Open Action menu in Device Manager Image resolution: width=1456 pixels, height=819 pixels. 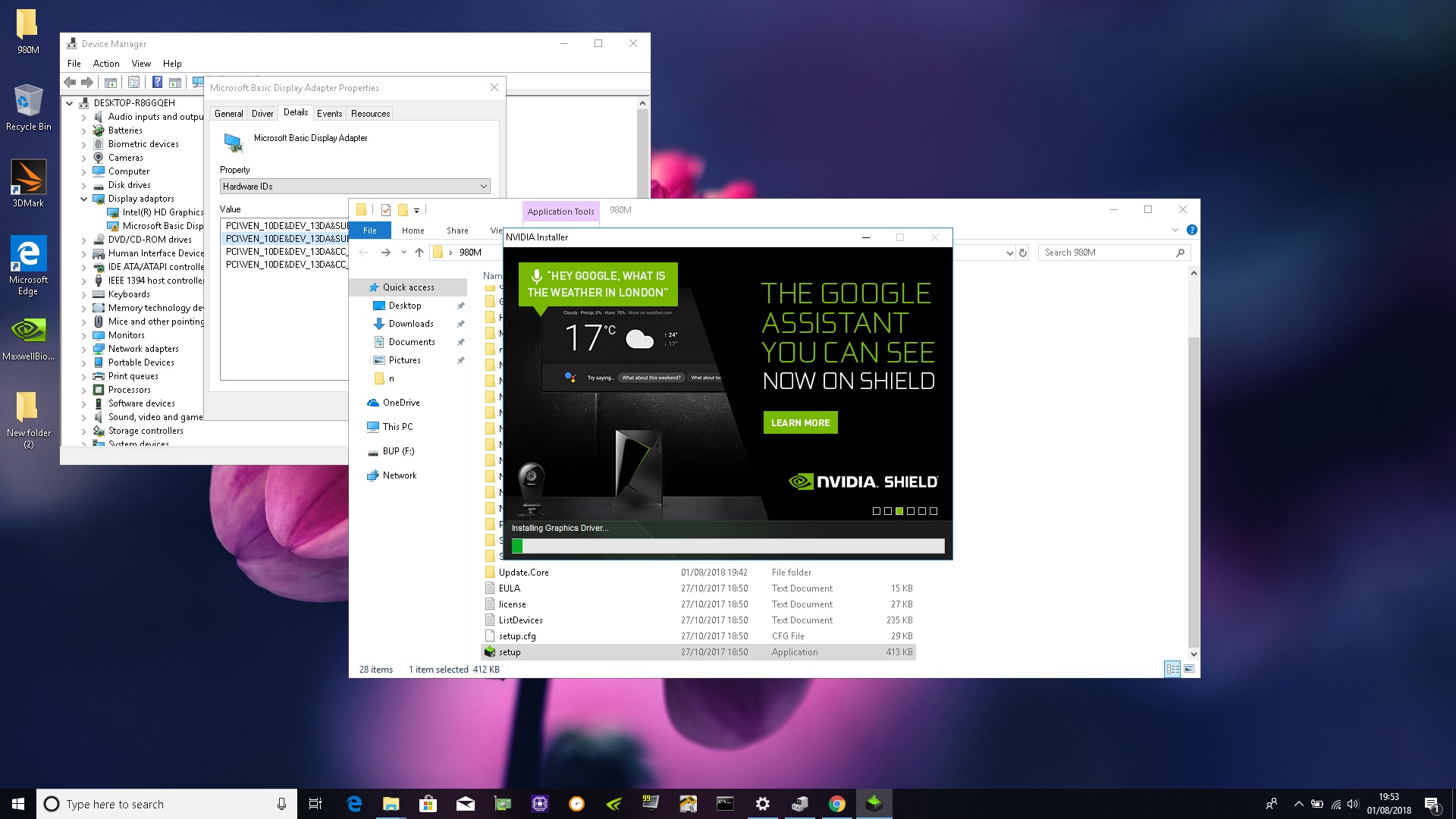click(x=106, y=64)
